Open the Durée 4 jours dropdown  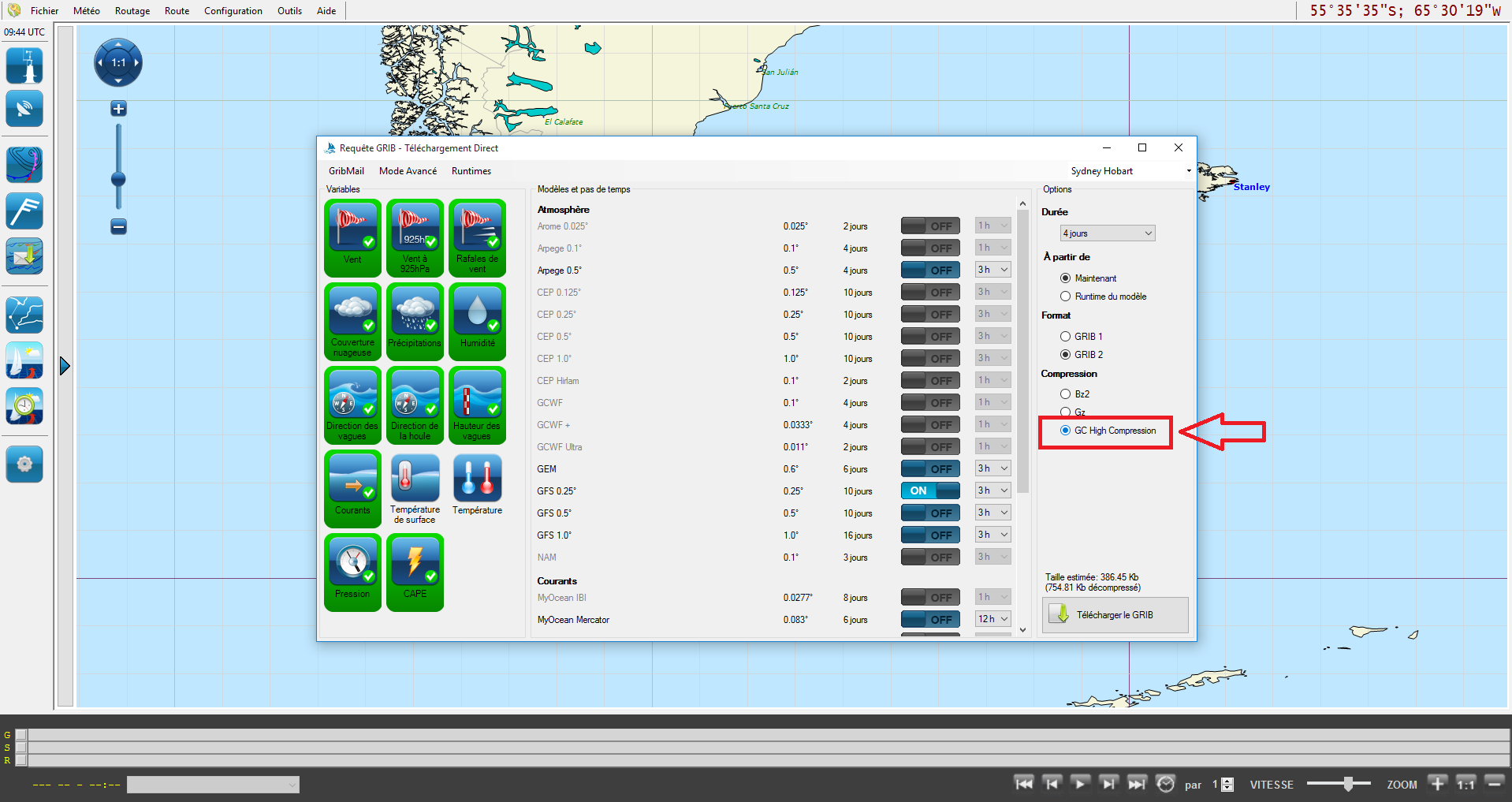coord(1107,233)
